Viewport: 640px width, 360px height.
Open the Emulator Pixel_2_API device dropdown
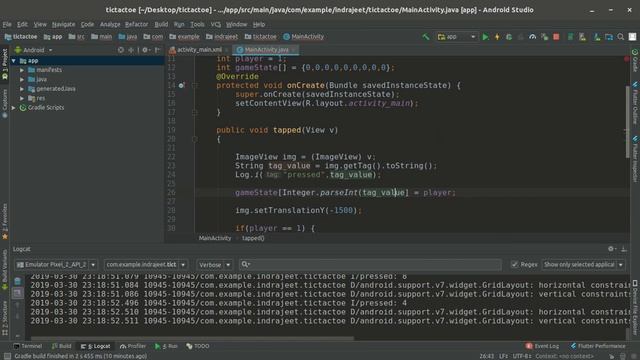tap(56, 264)
